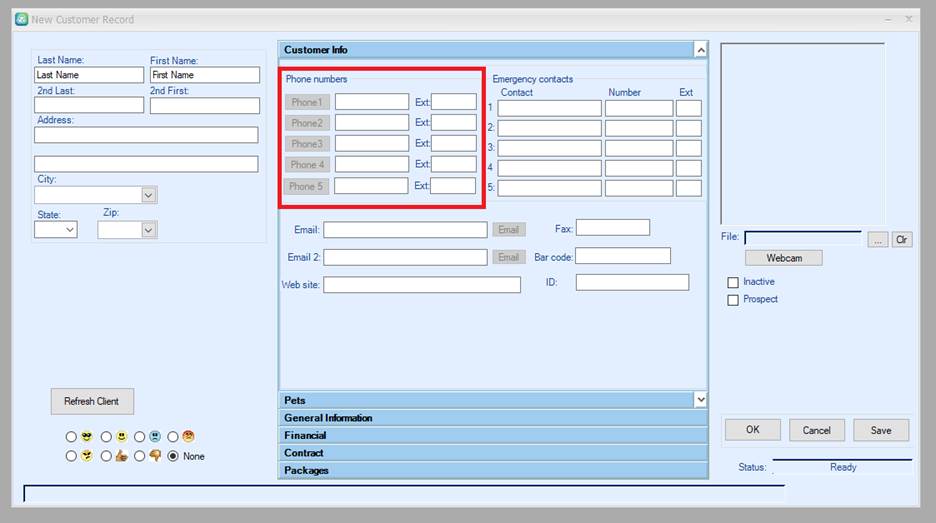Click the blue sad face icon
The height and width of the screenshot is (523, 936).
(154, 437)
